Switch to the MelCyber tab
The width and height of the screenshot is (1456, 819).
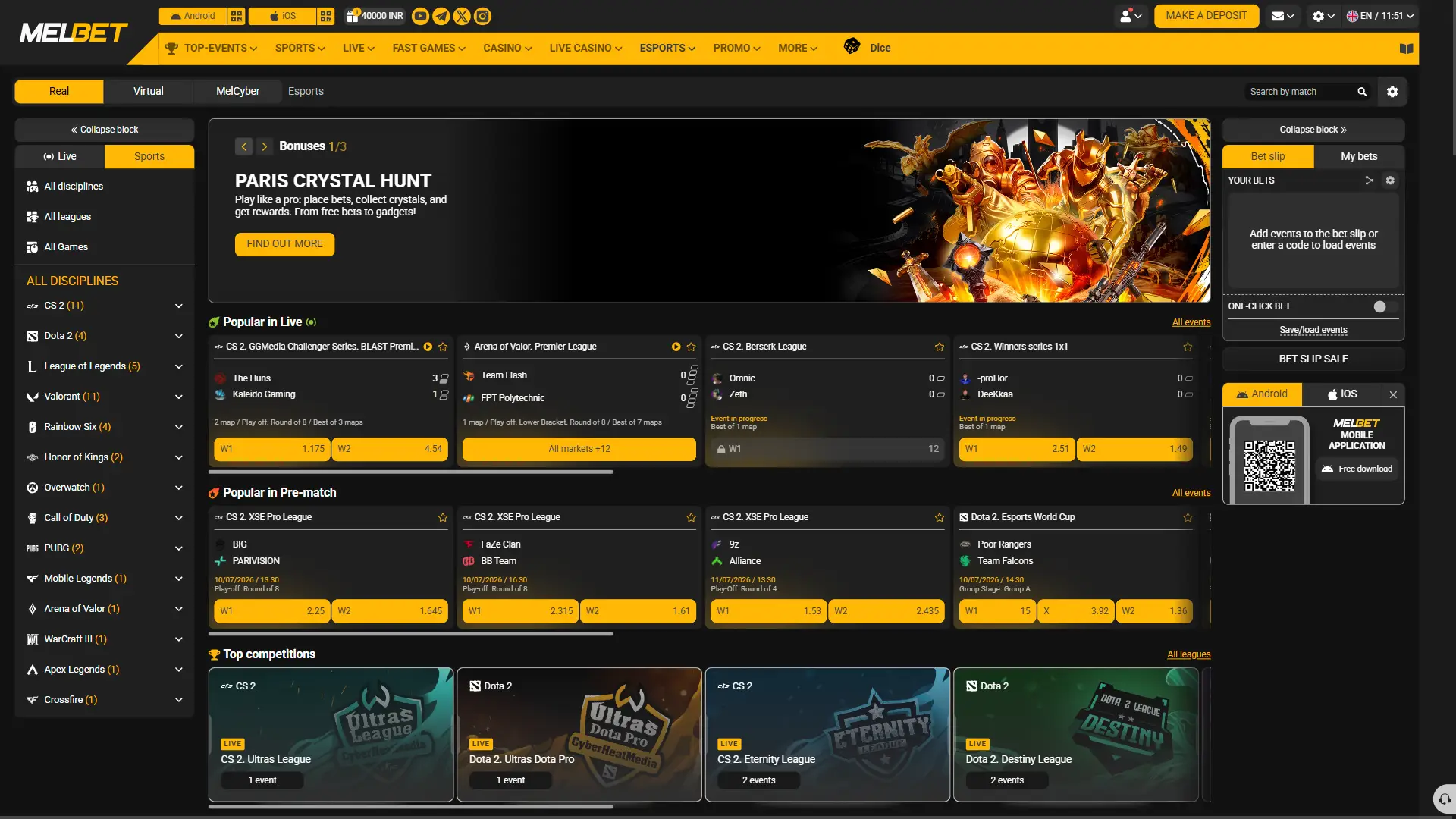[237, 91]
